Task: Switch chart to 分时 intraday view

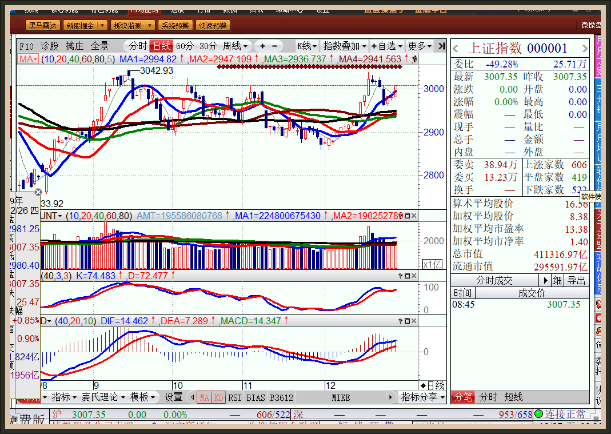Action: tap(137, 46)
